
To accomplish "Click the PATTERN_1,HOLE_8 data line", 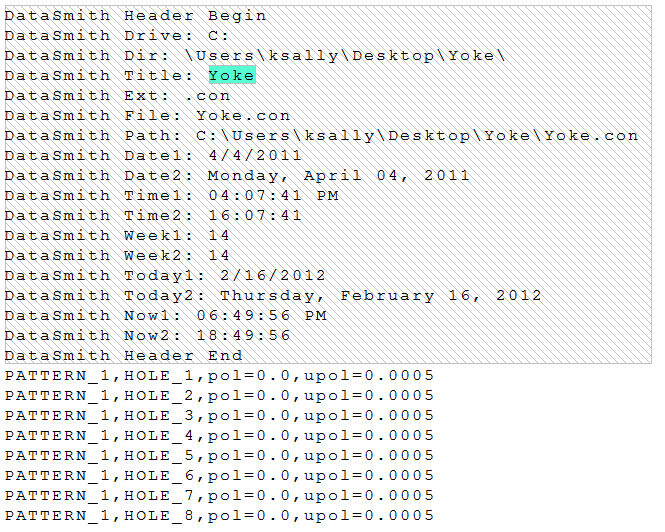I will pyautogui.click(x=219, y=515).
